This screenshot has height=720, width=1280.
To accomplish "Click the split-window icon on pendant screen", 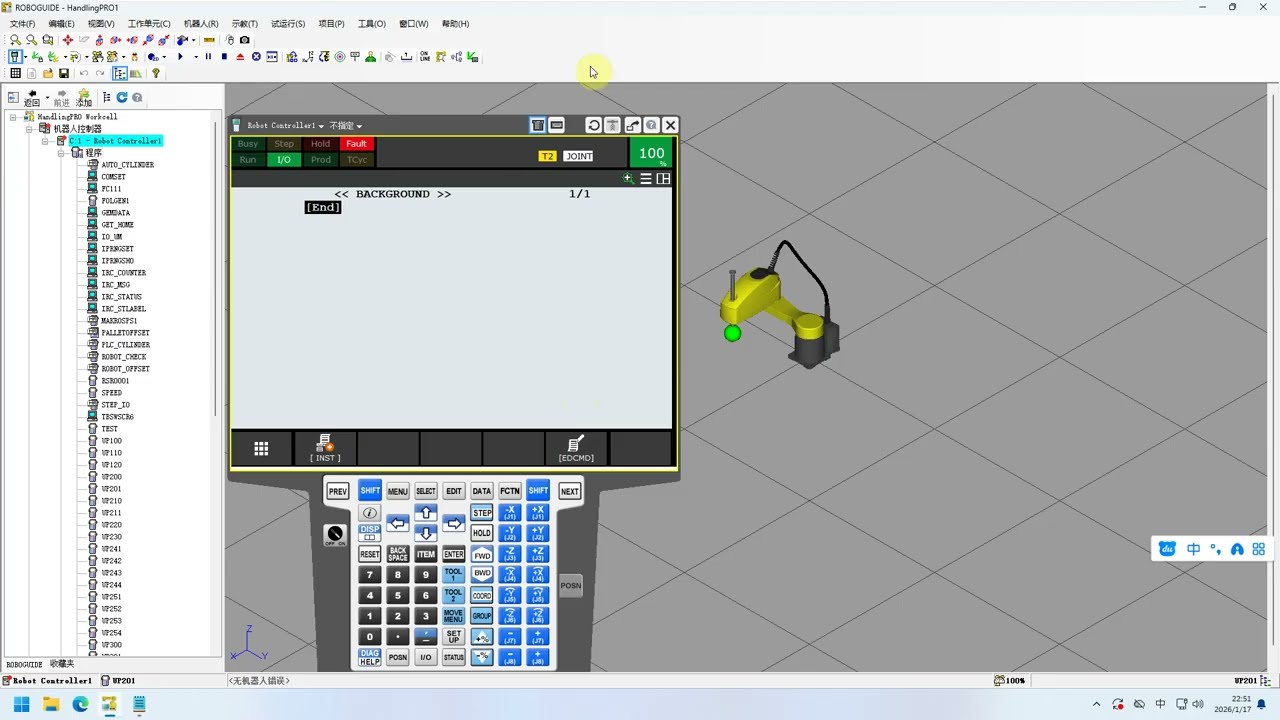I will [x=663, y=179].
